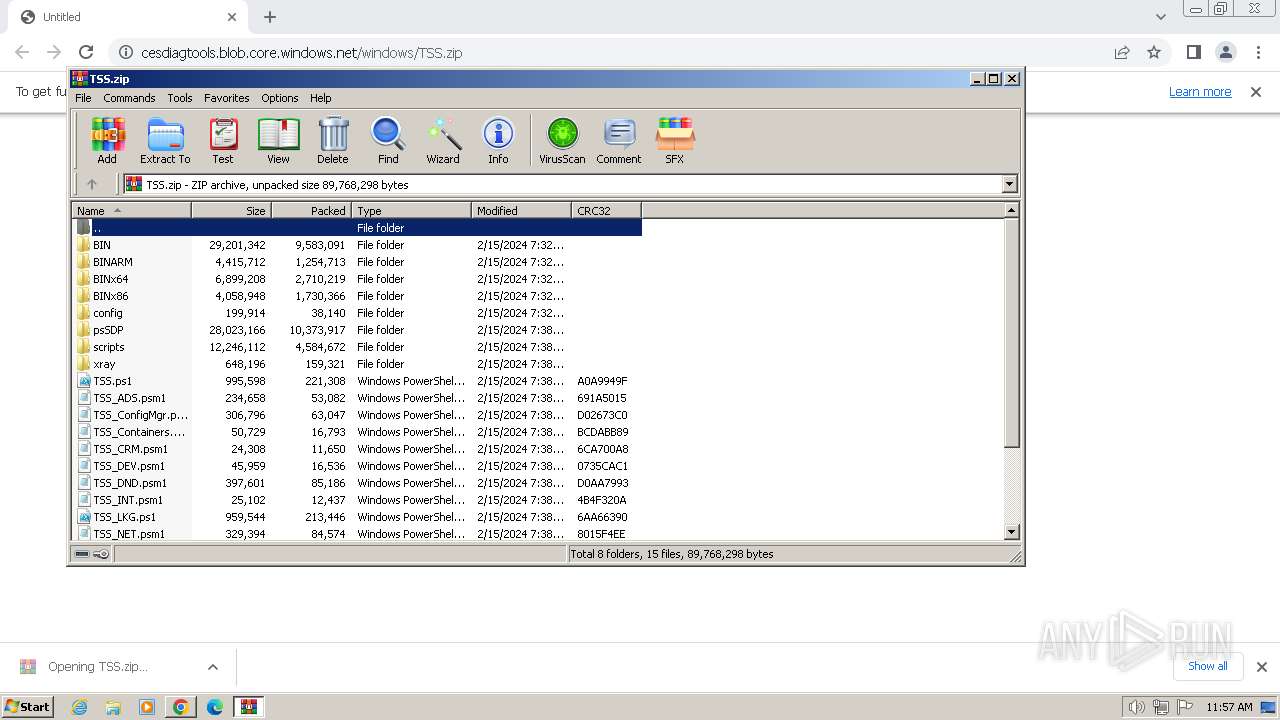Reload the Chrome page

point(86,52)
